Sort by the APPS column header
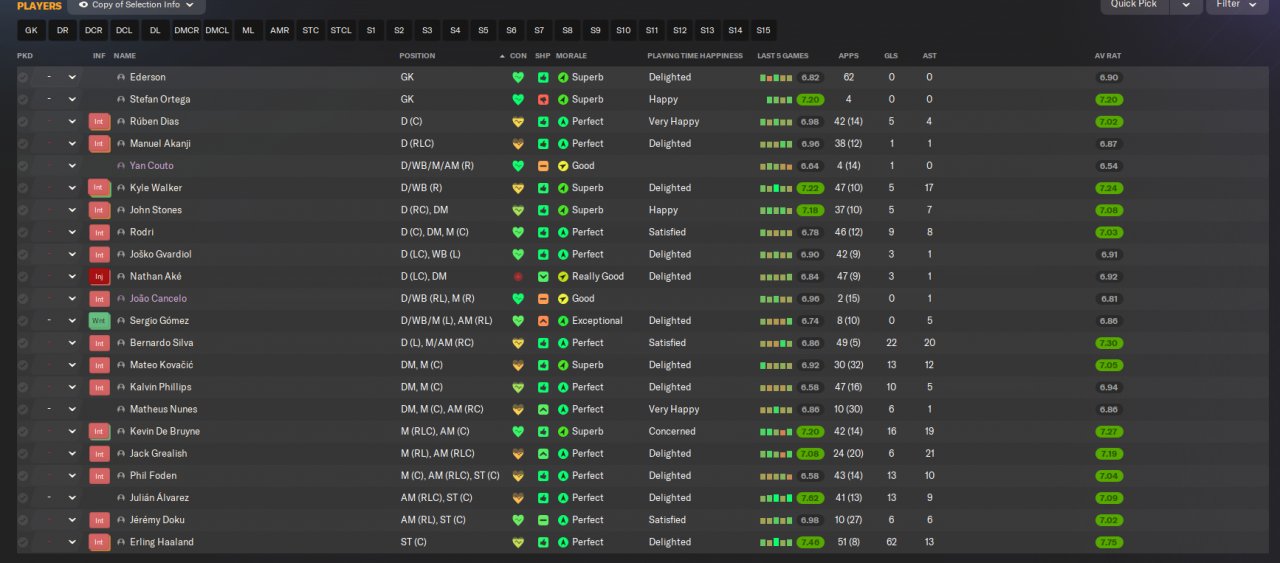Viewport: 1280px width, 563px height. (x=848, y=55)
